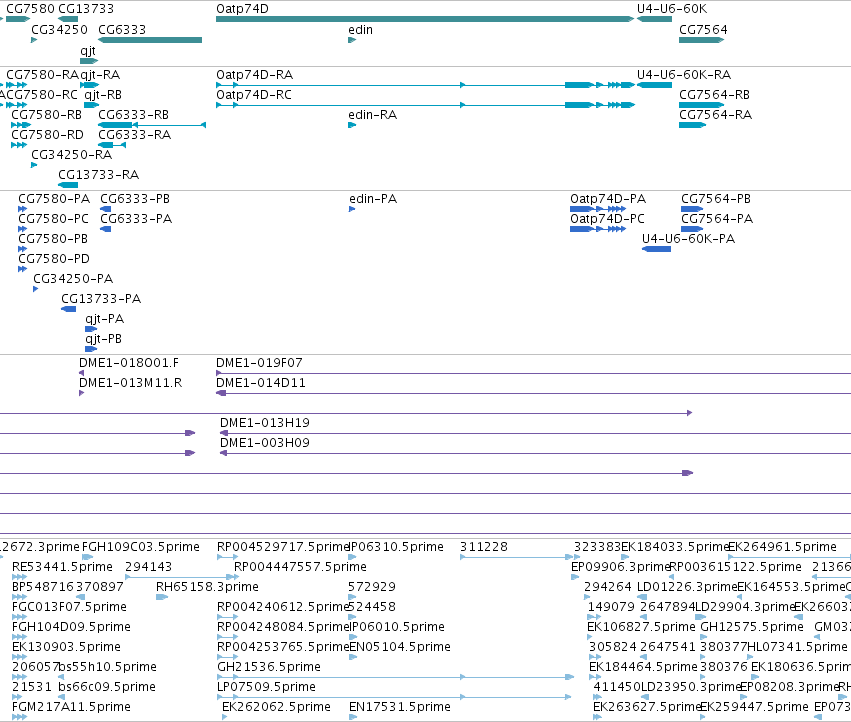This screenshot has width=851, height=722.
Task: Select the DME1-019F07 BAC clone
Action: pos(534,373)
